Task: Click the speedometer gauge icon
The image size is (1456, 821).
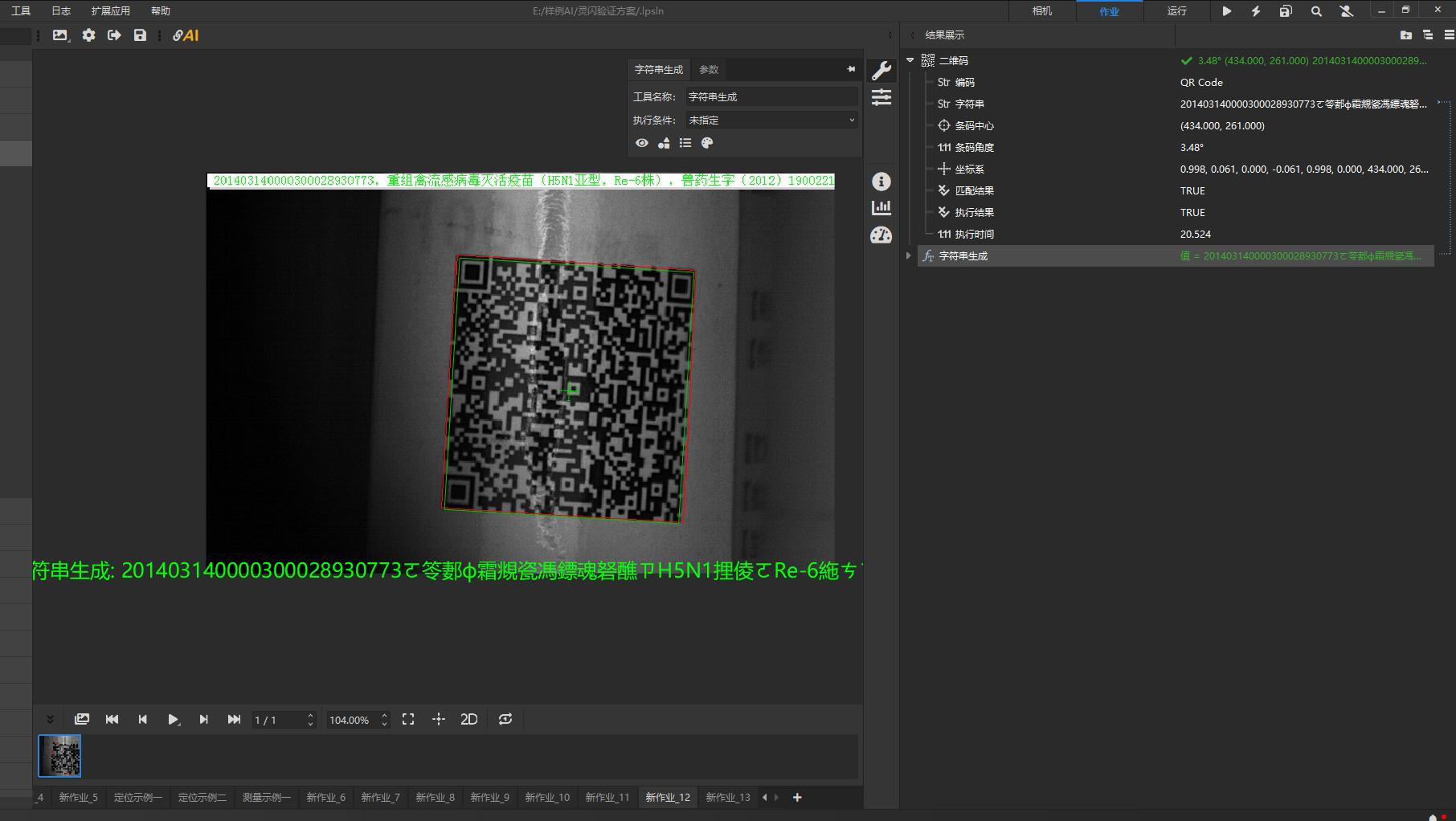Action: (881, 235)
